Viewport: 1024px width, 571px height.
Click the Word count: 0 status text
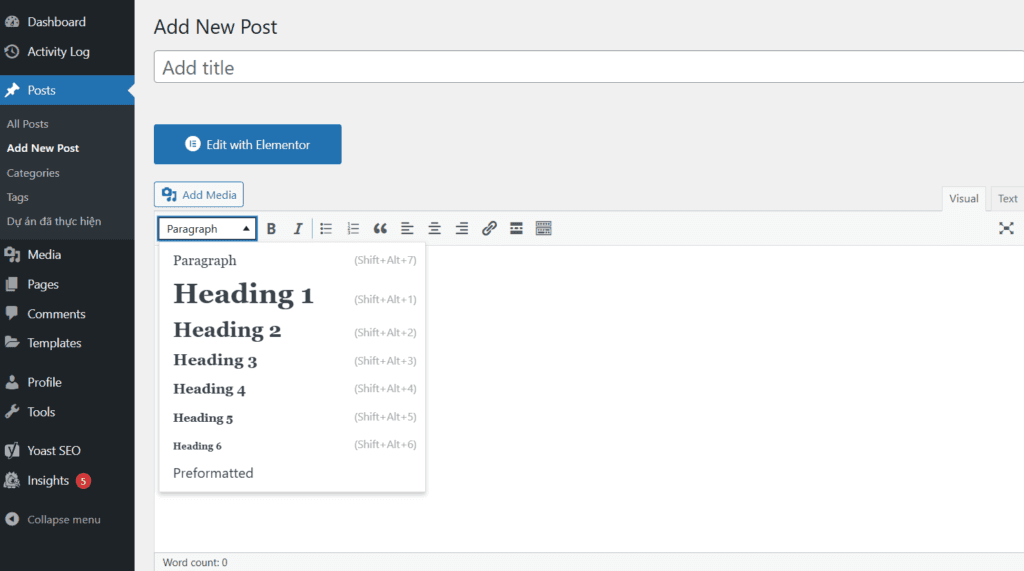195,563
